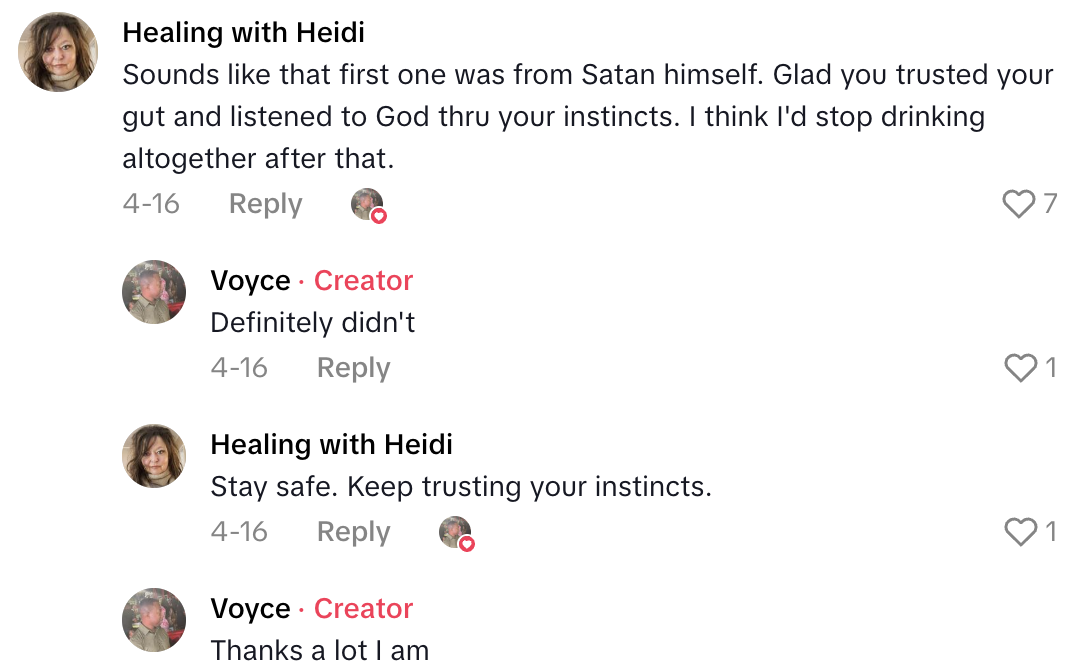Reply to Heidi's top-level comment
This screenshot has width=1084, height=672.
265,204
